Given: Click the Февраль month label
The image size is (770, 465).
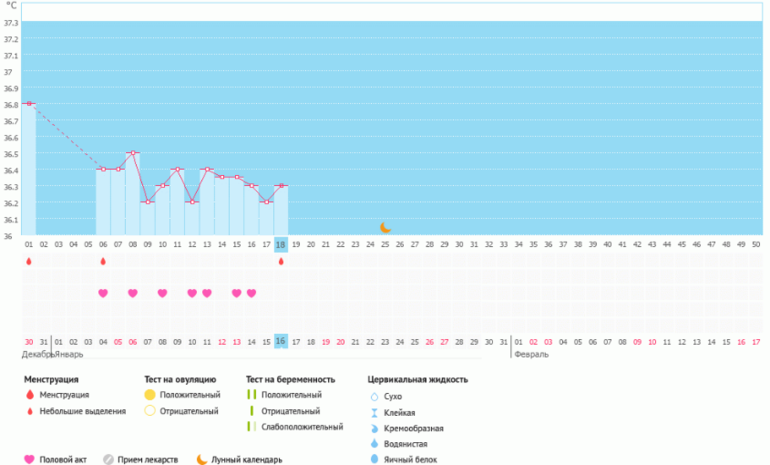Looking at the screenshot, I should coord(530,354).
